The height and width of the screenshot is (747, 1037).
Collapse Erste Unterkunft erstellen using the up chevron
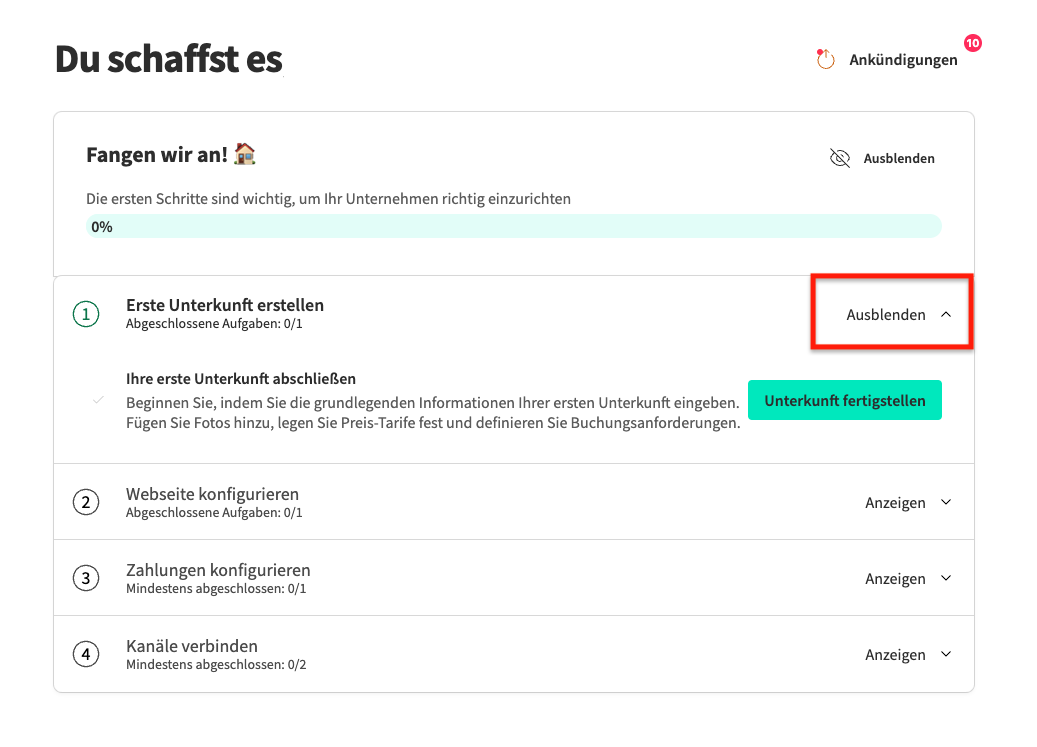pyautogui.click(x=946, y=314)
